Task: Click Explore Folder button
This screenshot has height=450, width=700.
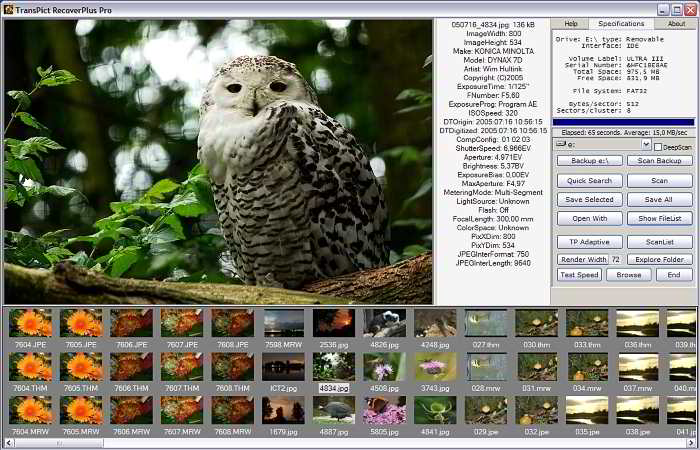Action: pos(659,259)
